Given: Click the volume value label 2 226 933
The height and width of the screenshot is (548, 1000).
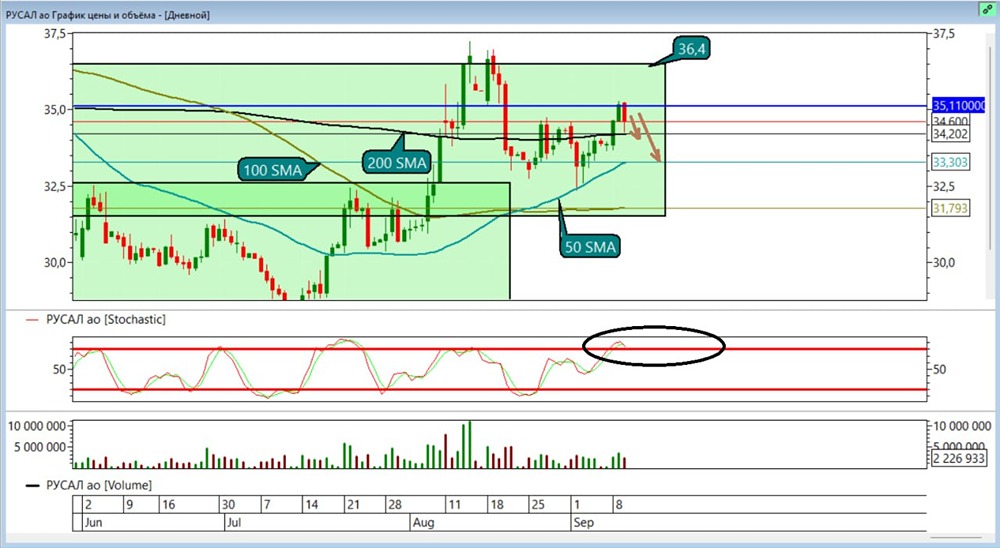Looking at the screenshot, I should click(959, 458).
